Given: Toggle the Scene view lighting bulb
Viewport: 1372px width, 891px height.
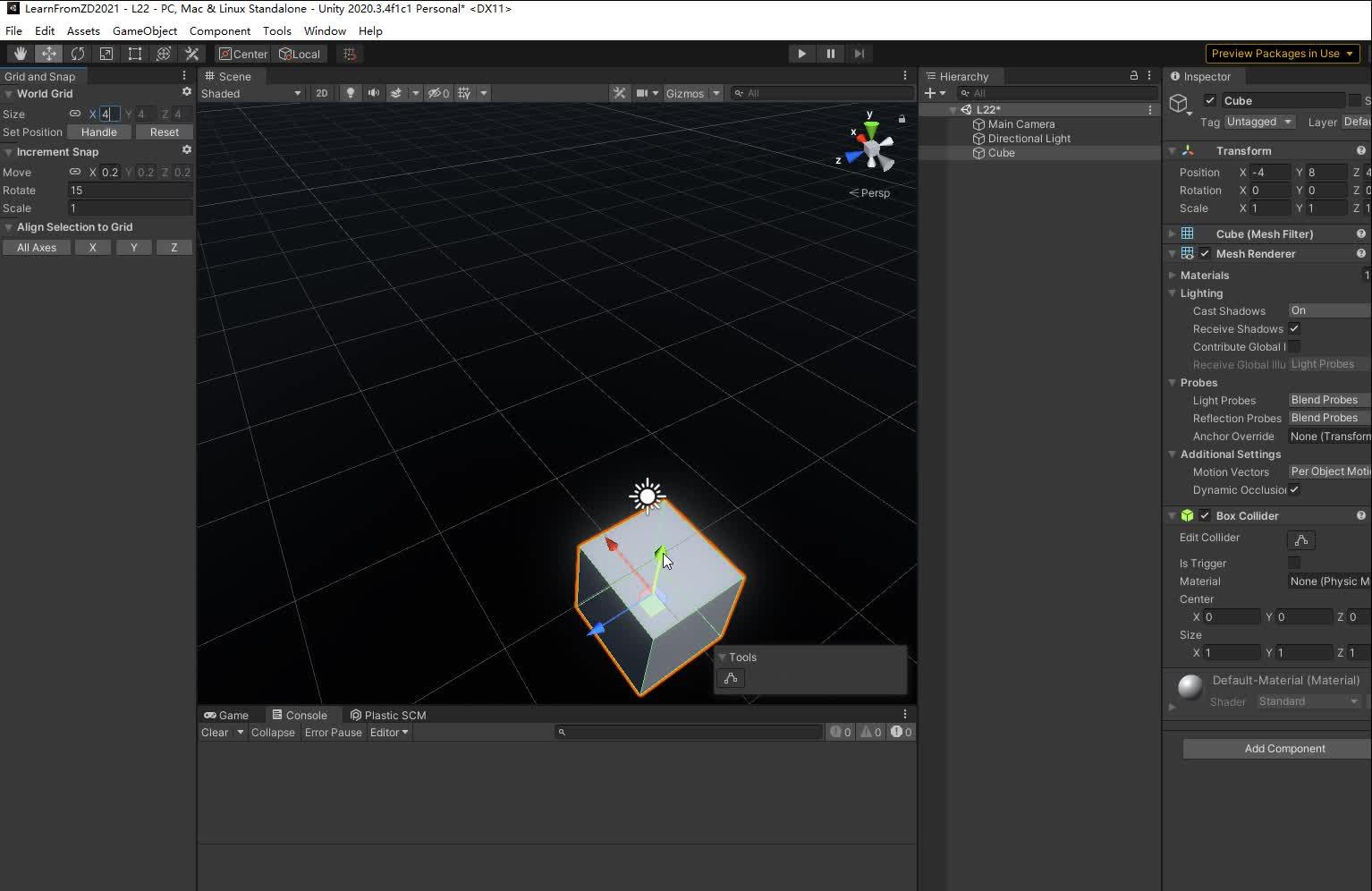Looking at the screenshot, I should tap(350, 93).
